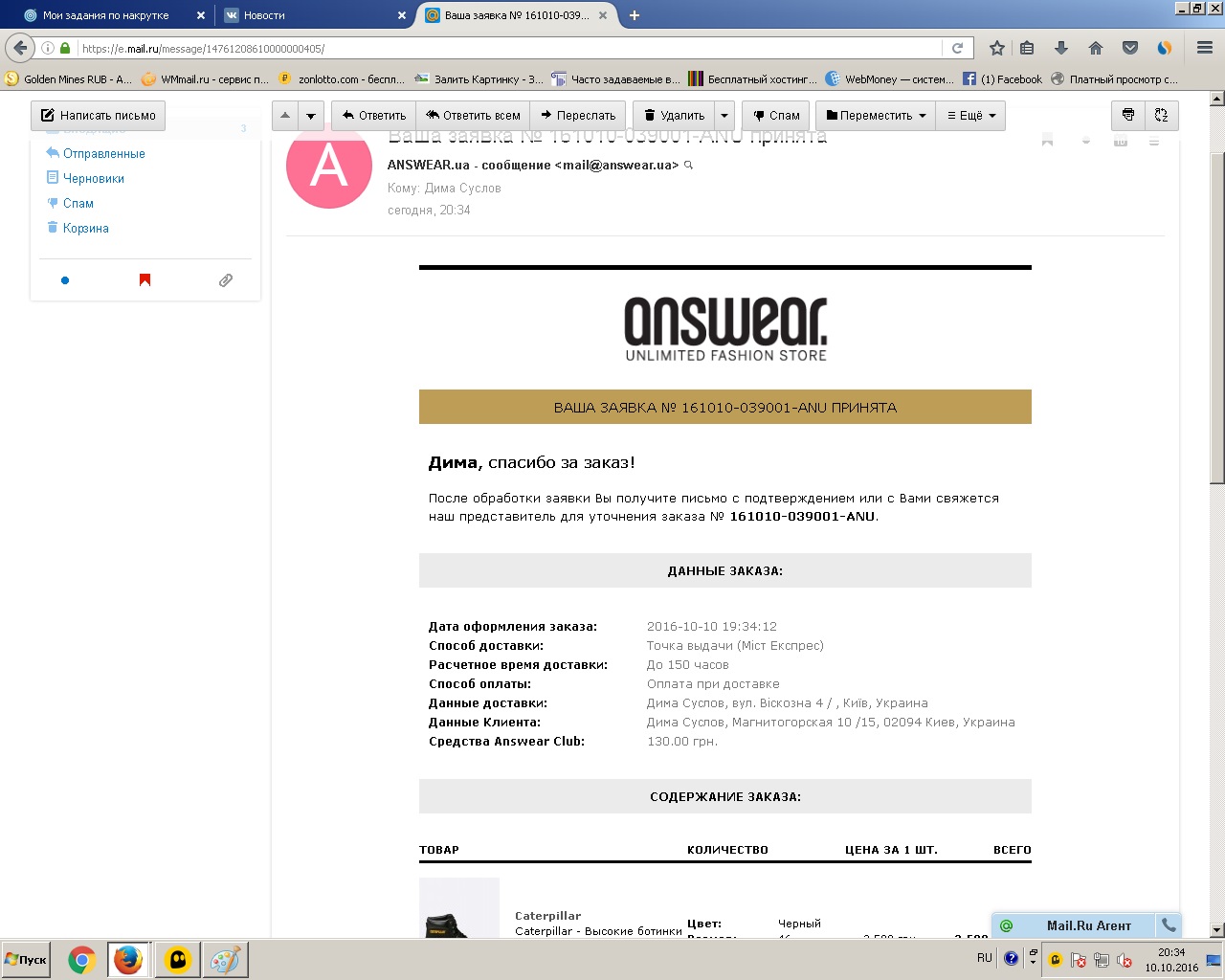Open the Paint taskbar icon
The width and height of the screenshot is (1225, 980).
point(225,960)
